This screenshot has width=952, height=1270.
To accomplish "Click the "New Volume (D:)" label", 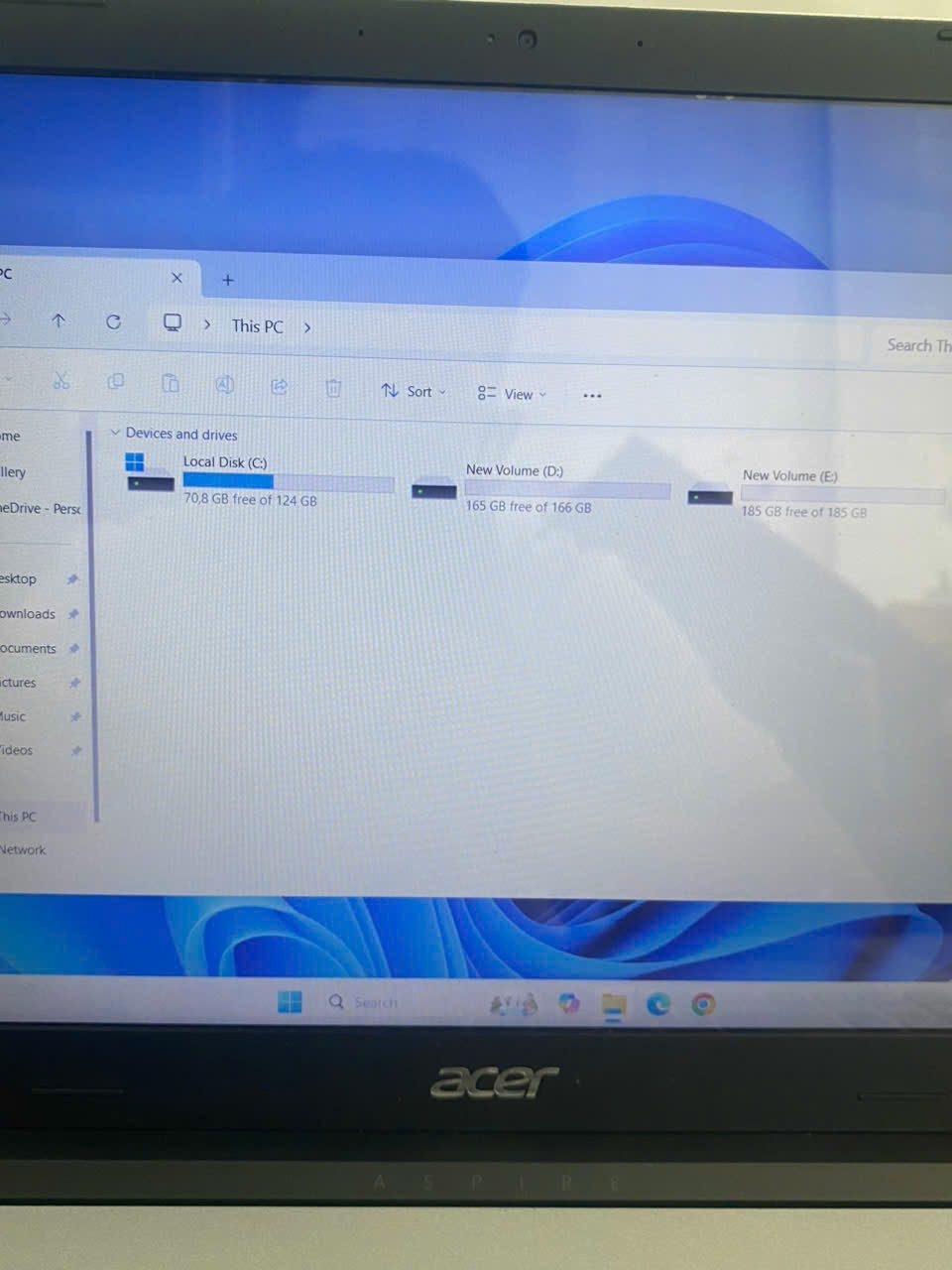I will click(x=515, y=470).
